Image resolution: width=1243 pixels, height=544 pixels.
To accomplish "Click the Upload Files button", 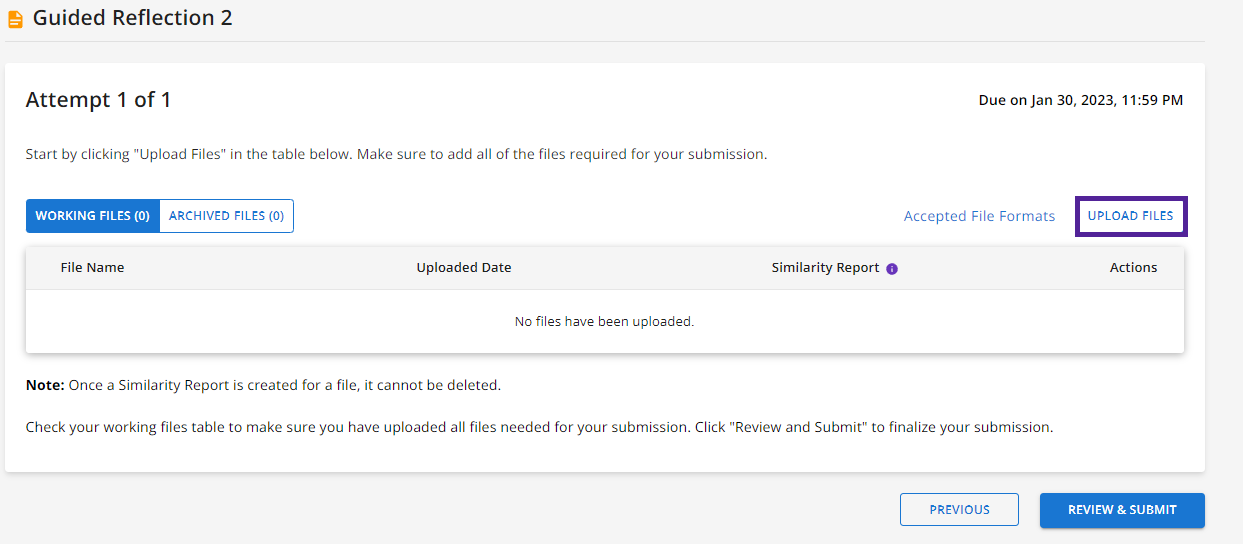I will pyautogui.click(x=1131, y=216).
